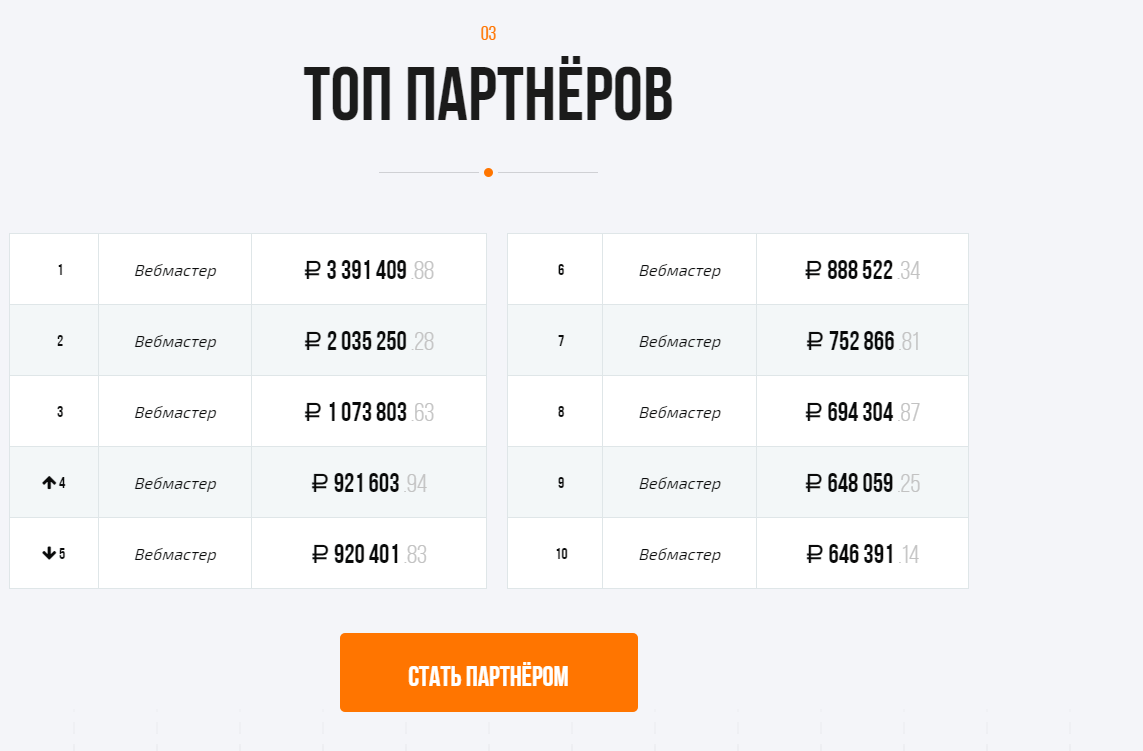Select the amount 648 059.25

[862, 482]
